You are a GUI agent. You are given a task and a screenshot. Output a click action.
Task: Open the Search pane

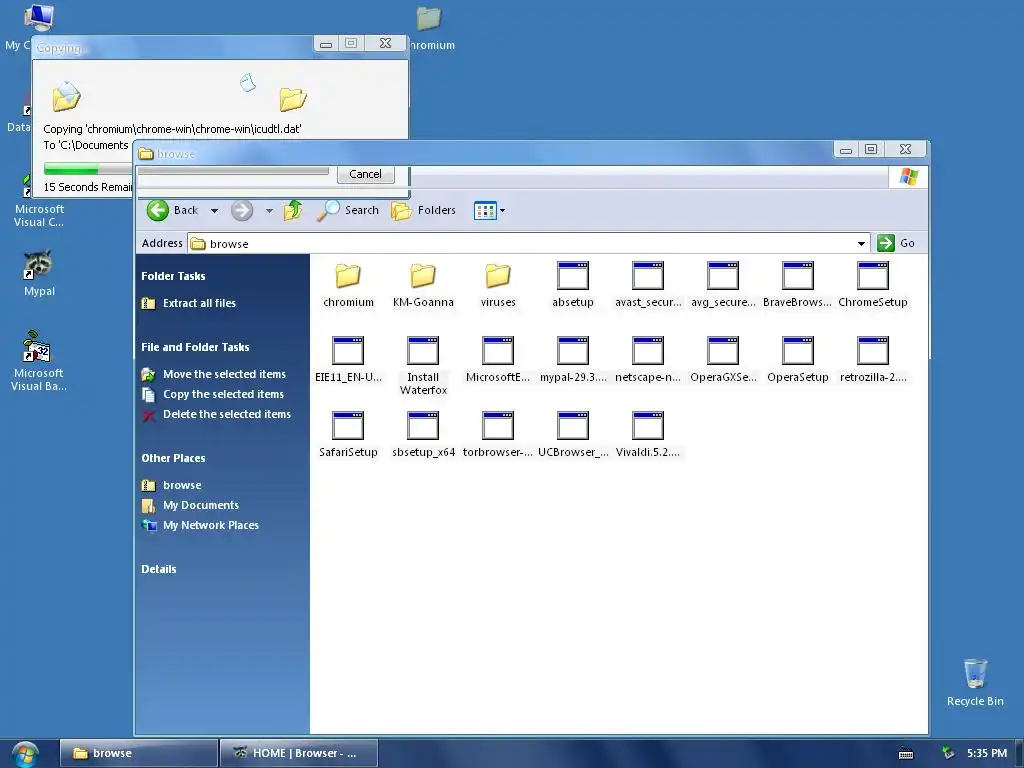pos(347,210)
